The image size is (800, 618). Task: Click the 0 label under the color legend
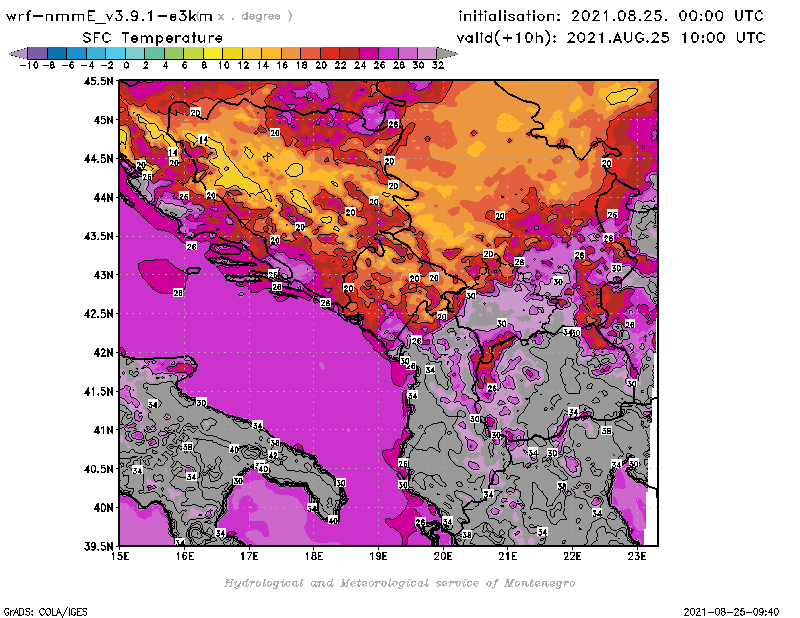coord(126,65)
